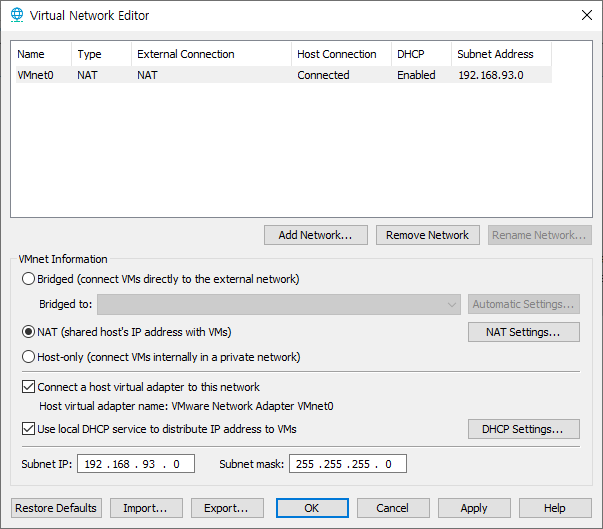603x529 pixels.
Task: Click the Enabled DHCP cell for VMnet0
Action: (416, 75)
